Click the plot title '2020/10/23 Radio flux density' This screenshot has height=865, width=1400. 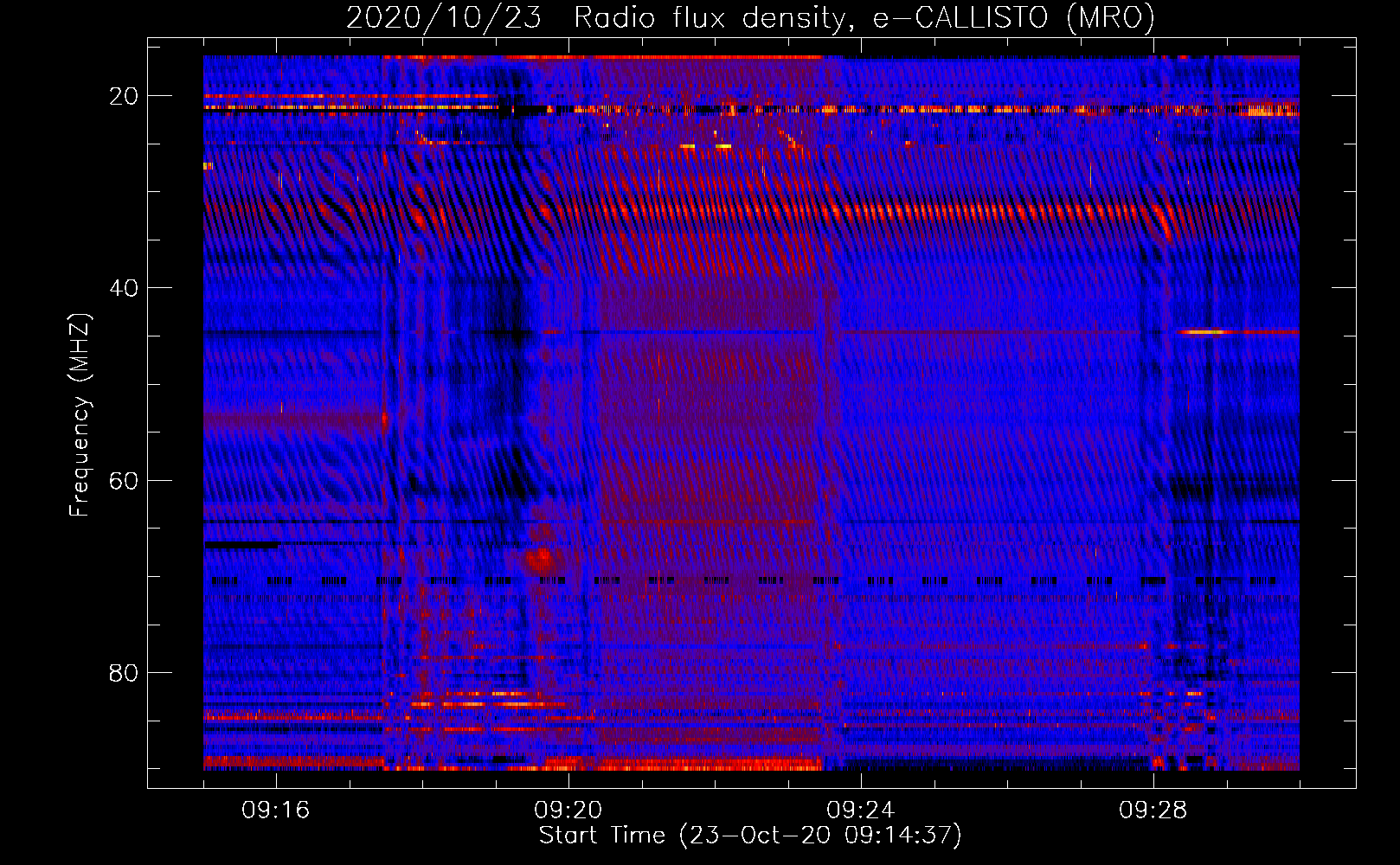click(x=750, y=17)
